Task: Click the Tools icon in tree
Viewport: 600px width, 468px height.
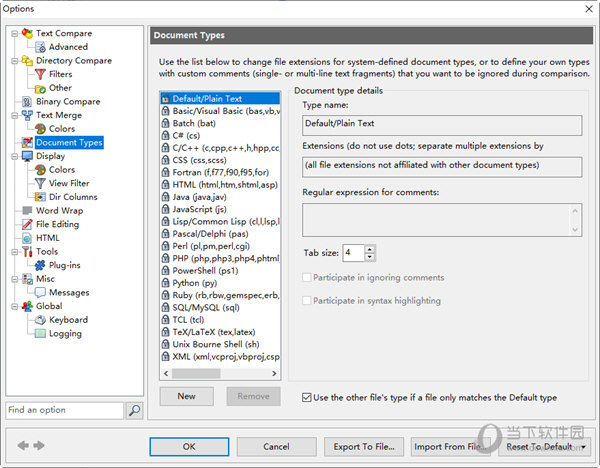Action: (27, 251)
